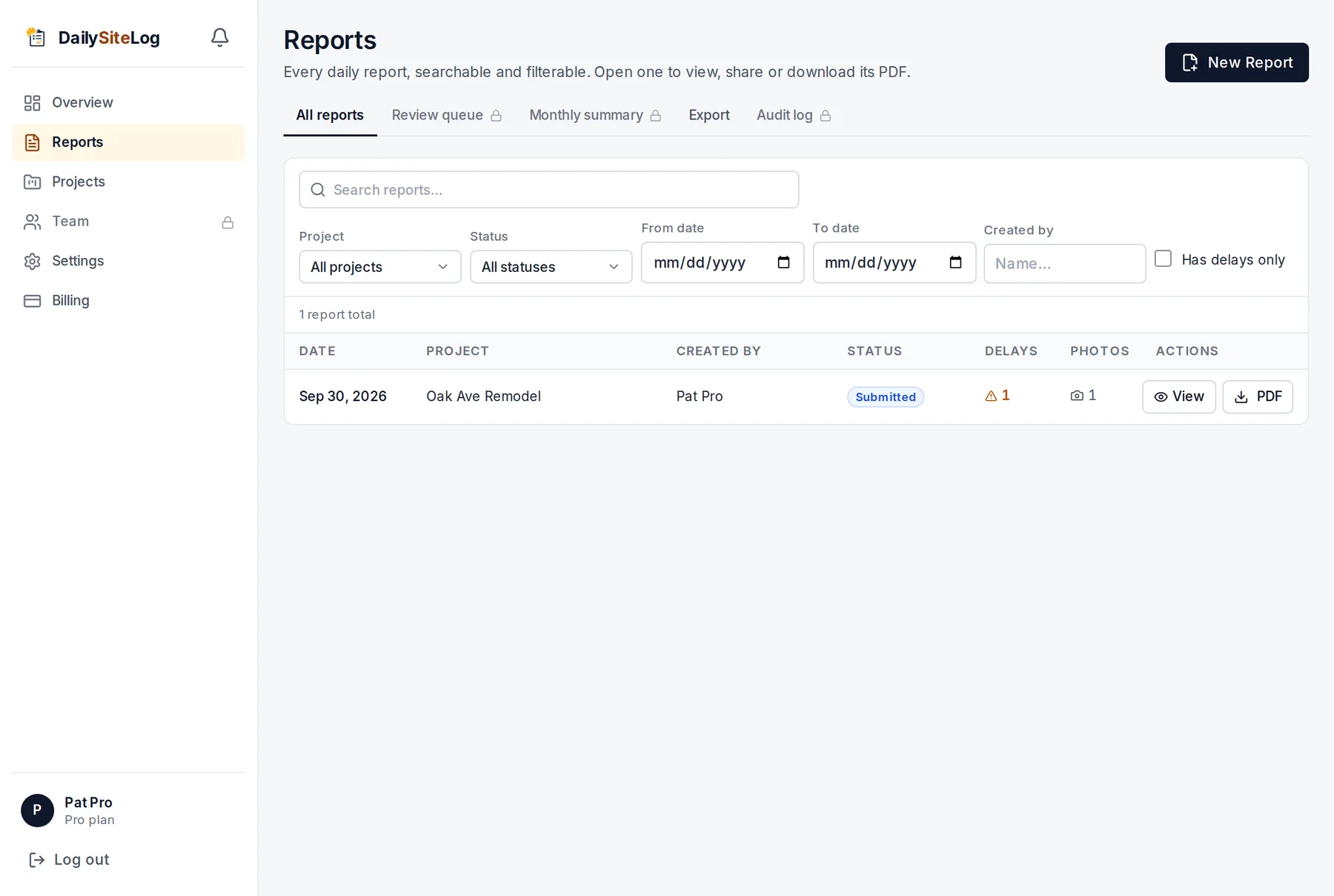Click the Log out arrow icon
Image resolution: width=1334 pixels, height=896 pixels.
(x=36, y=860)
